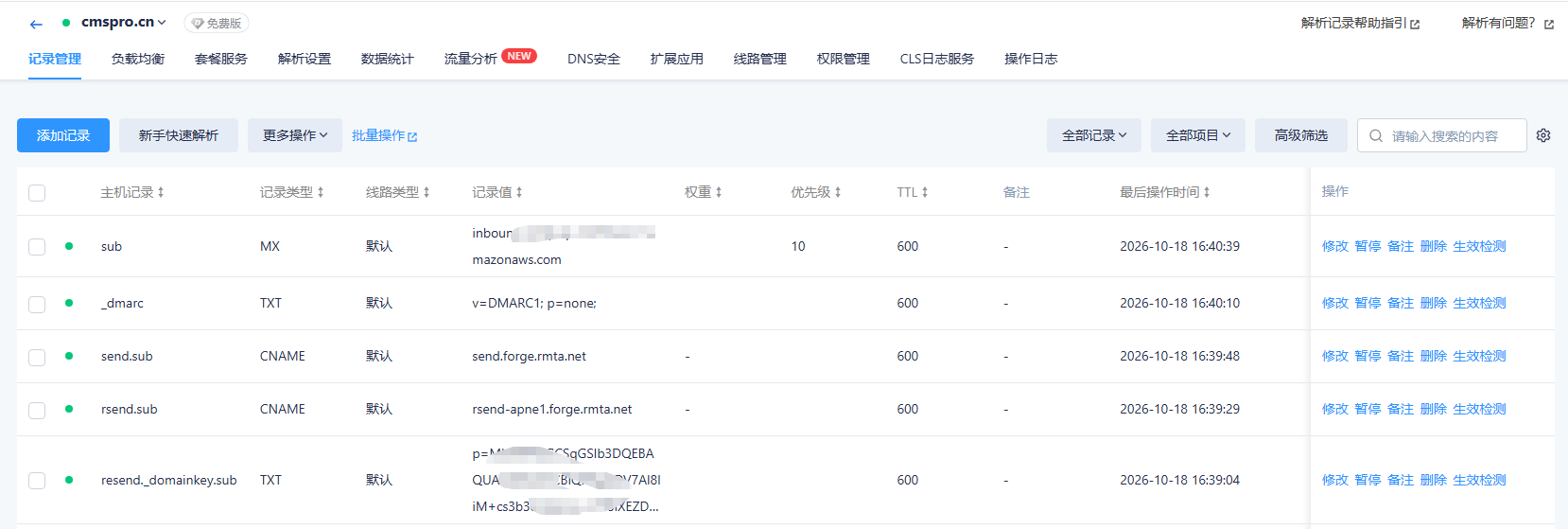Click 修改 for the sub MX record
Screen dimensions: 1568x529
[x=1335, y=246]
